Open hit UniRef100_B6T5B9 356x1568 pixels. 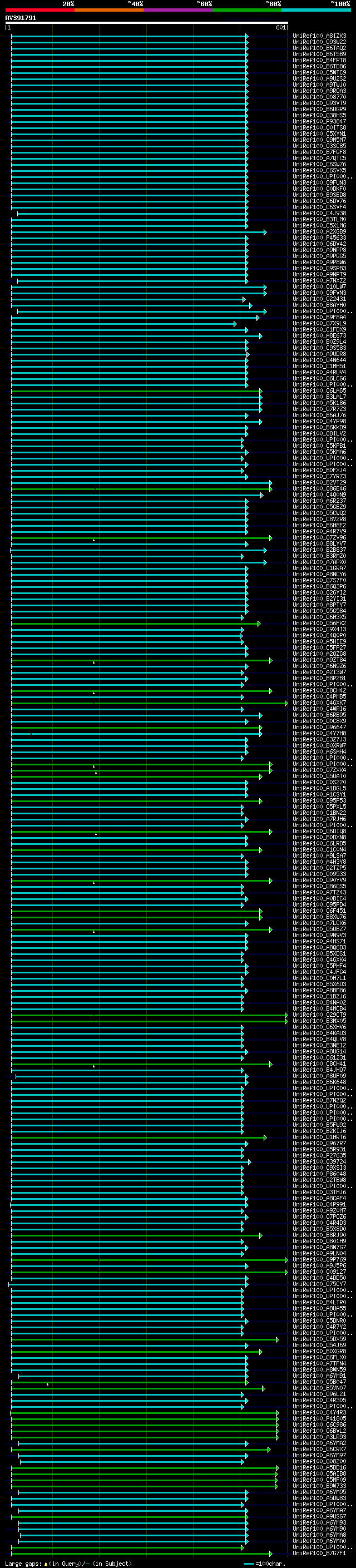pos(319,54)
